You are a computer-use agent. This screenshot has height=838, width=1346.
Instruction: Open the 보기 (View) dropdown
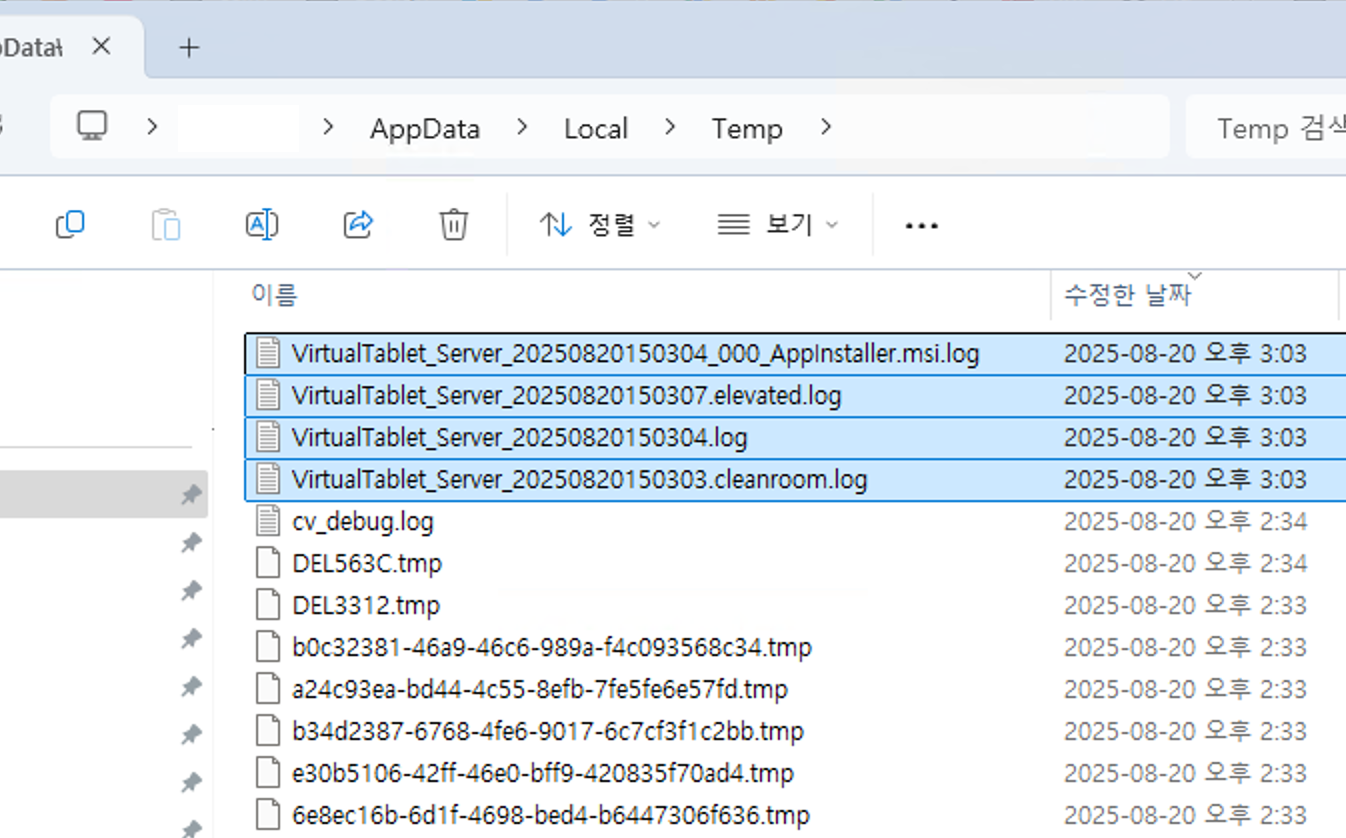pos(777,224)
